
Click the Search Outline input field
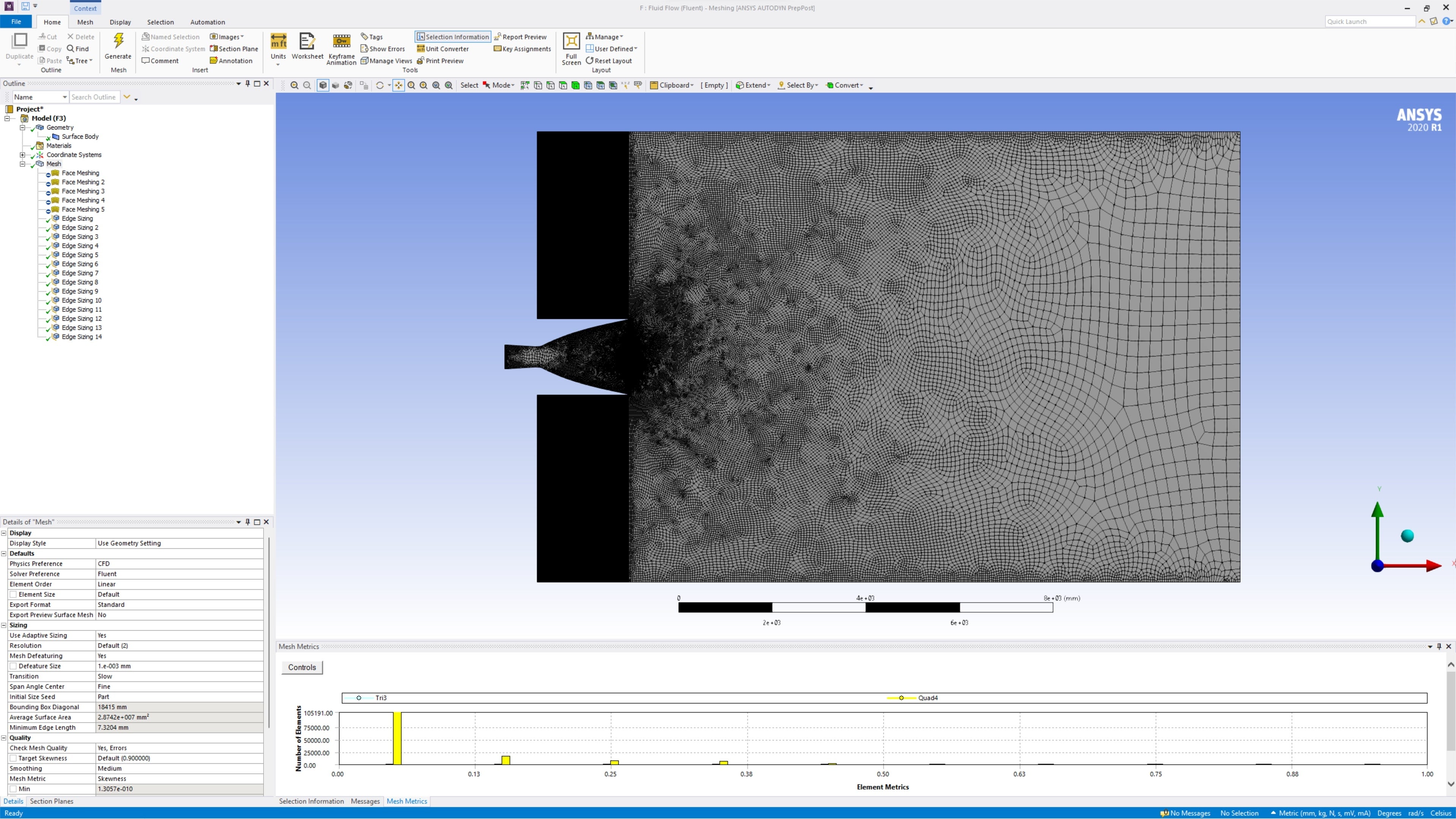(x=94, y=97)
